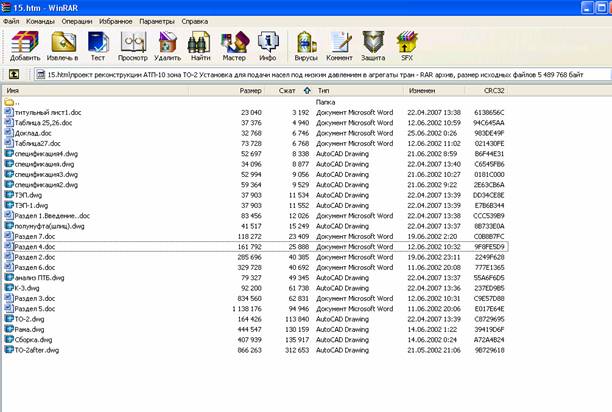Select file ТО-2.dwg
The width and height of the screenshot is (612, 412).
pos(29,319)
